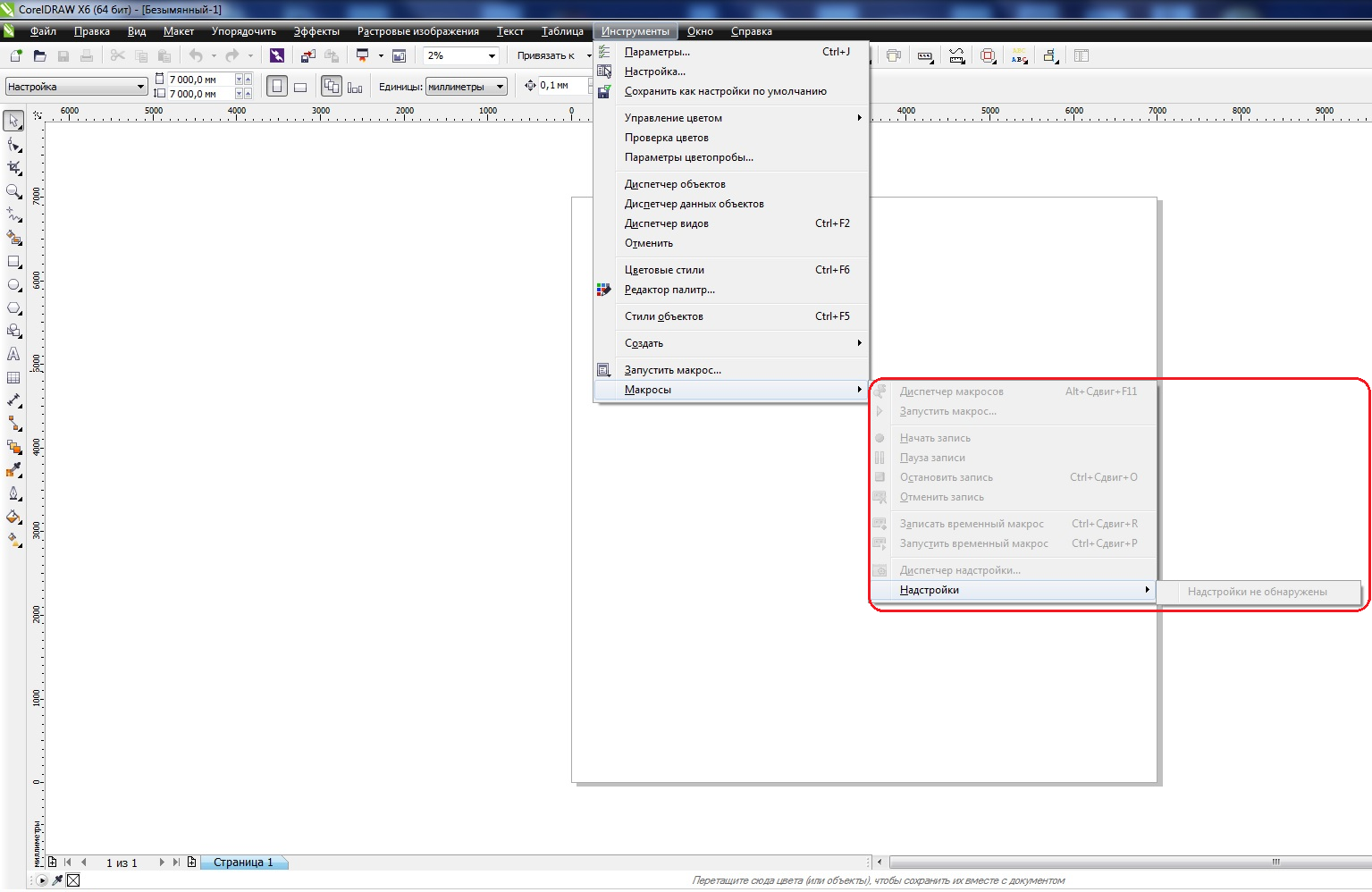Select the Freehand curve tool

[x=14, y=215]
